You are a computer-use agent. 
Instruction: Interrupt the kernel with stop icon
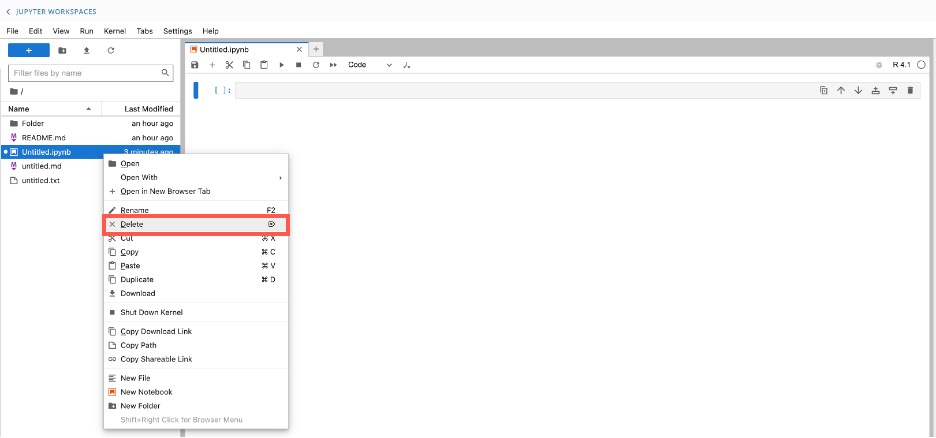pos(298,65)
